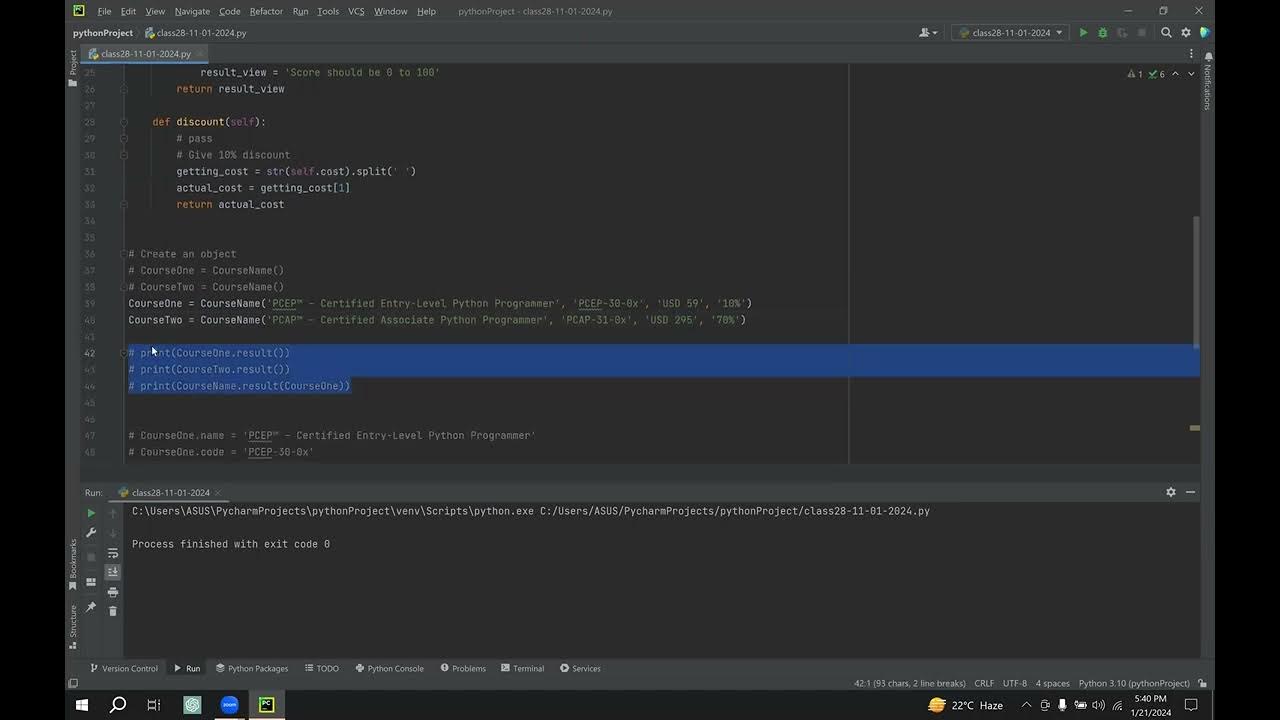
Task: Open Windows taskbar search
Action: [x=118, y=705]
